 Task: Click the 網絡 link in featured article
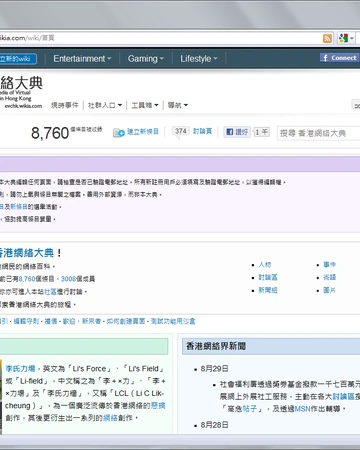tap(110, 418)
